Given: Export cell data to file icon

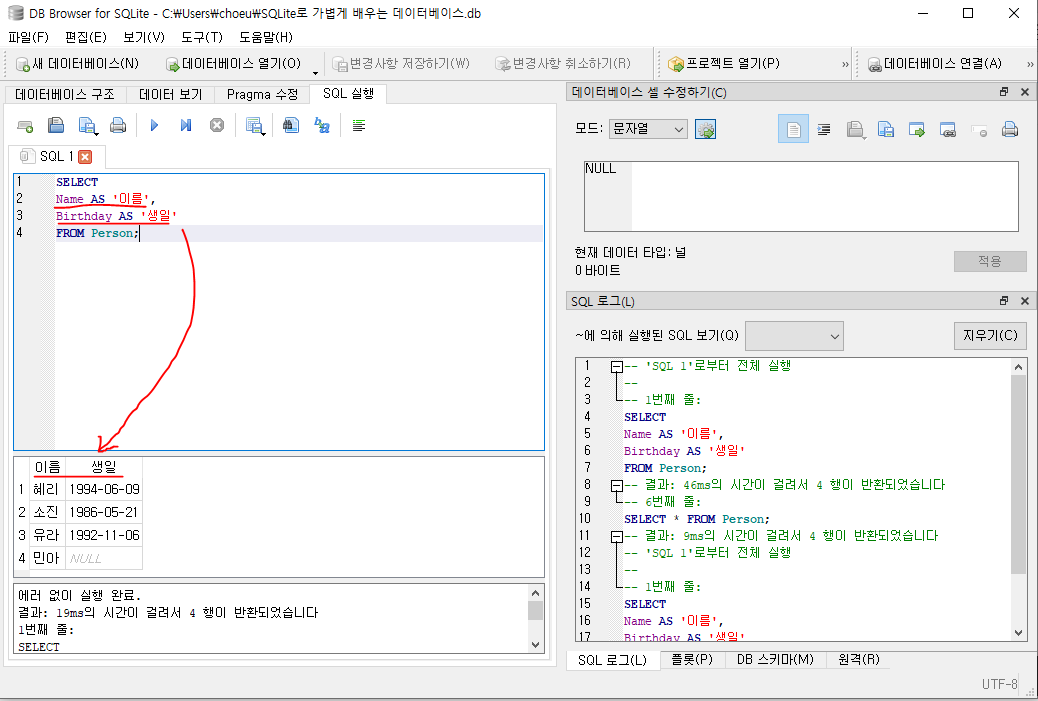Looking at the screenshot, I should pyautogui.click(x=886, y=129).
